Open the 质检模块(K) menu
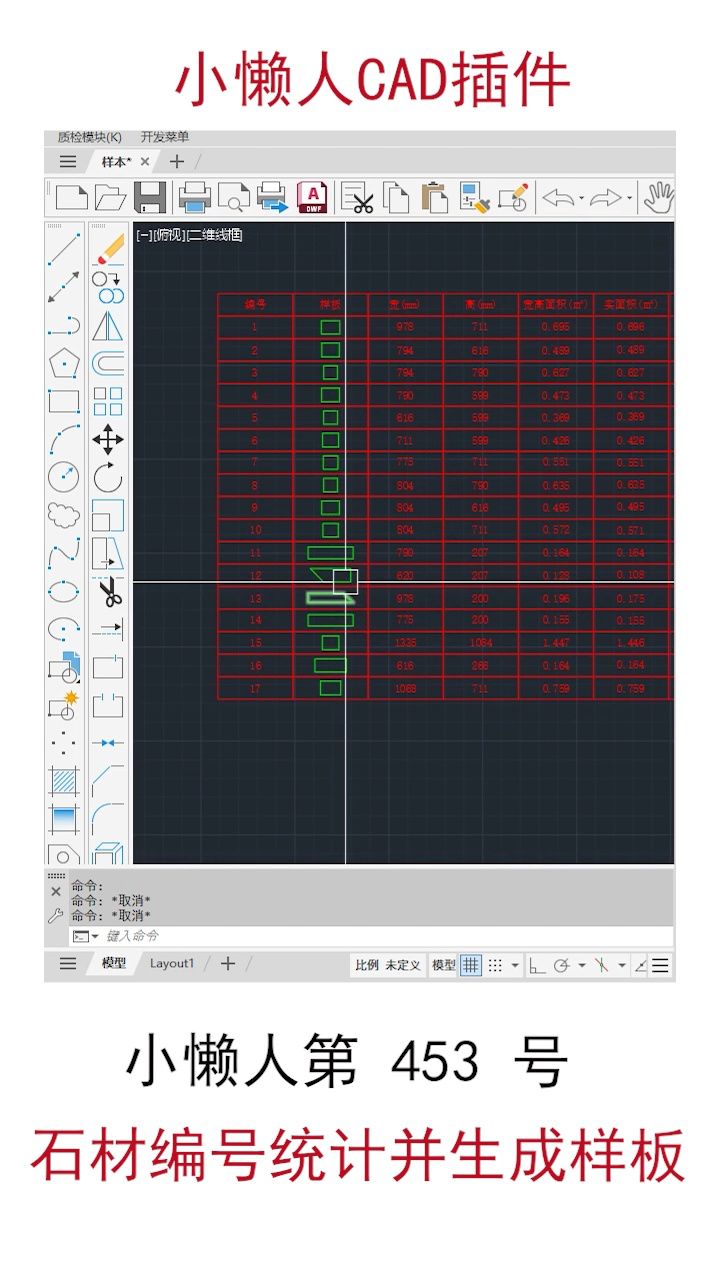The height and width of the screenshot is (1280, 720). 90,137
